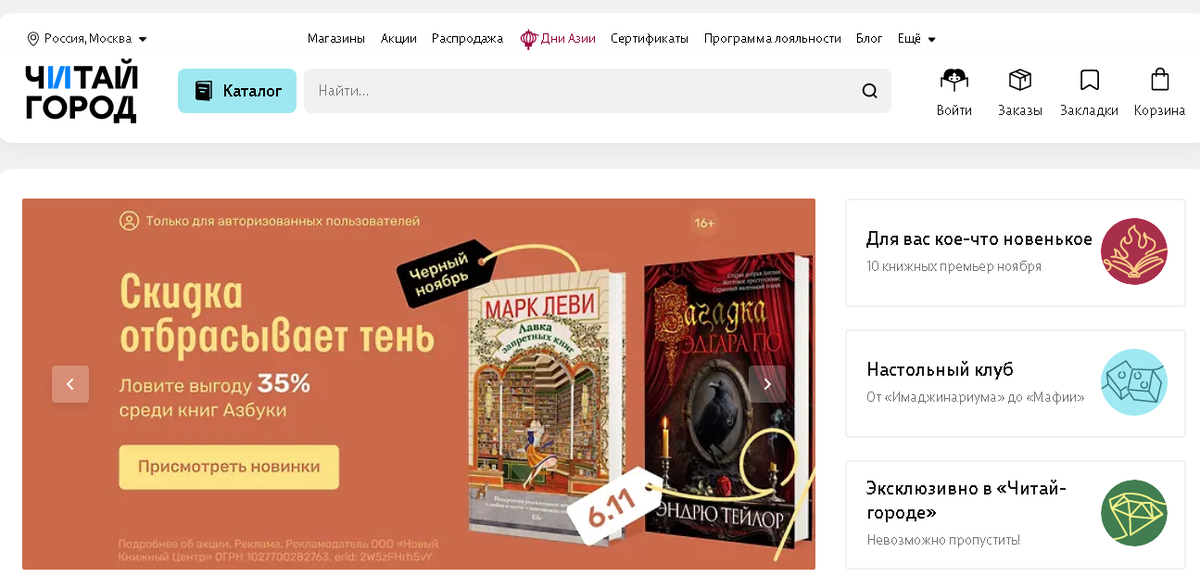Click the Присмотреть новинки button
The height and width of the screenshot is (578, 1200).
pos(229,467)
